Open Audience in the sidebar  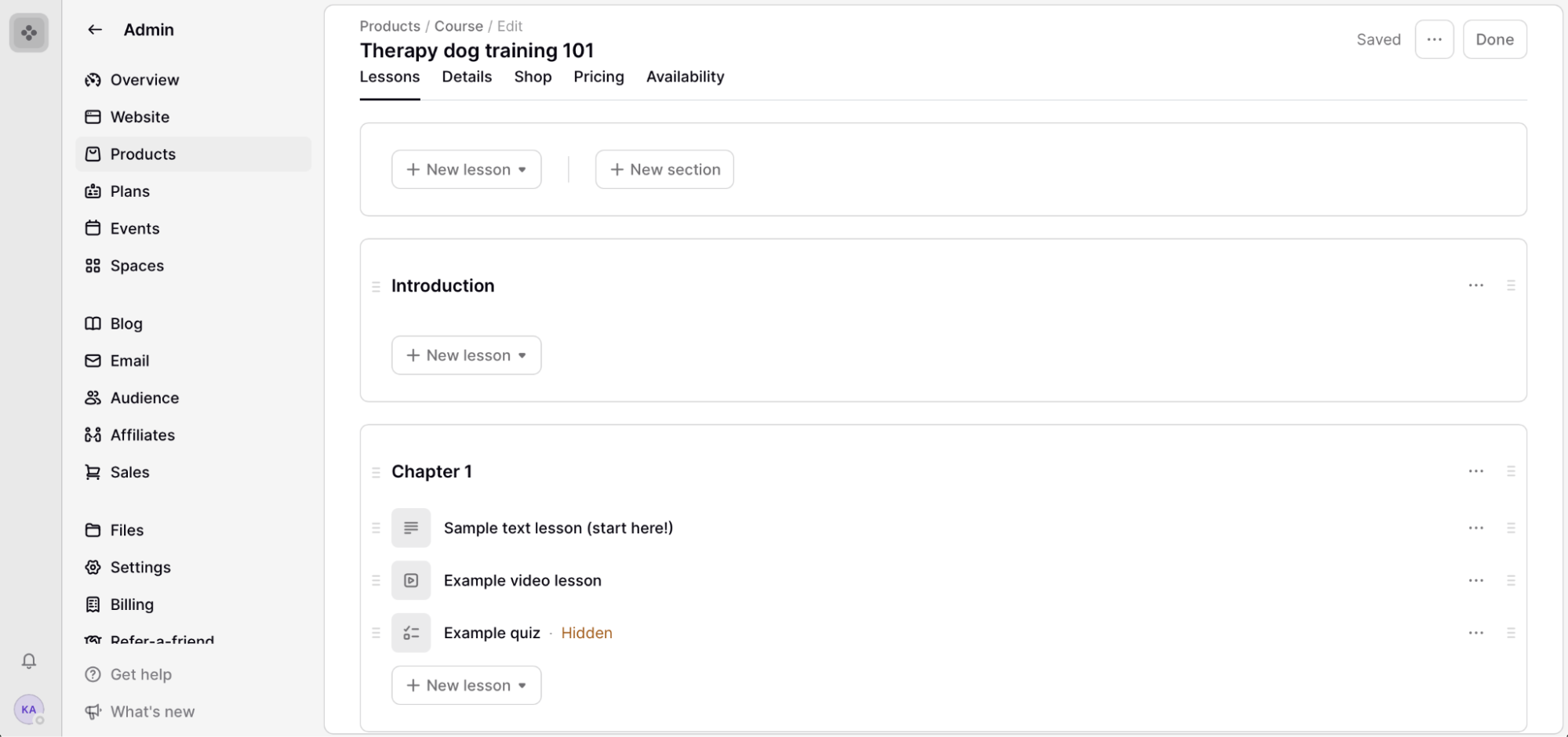[193, 398]
